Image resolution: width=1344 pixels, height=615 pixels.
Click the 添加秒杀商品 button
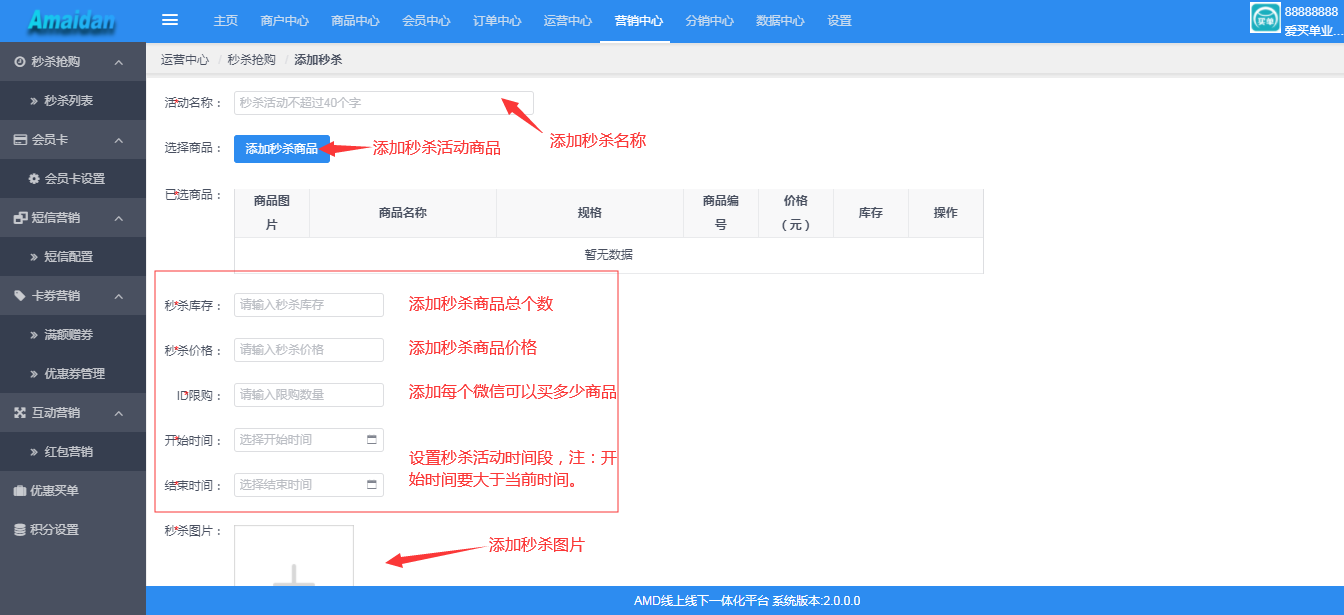pos(282,149)
